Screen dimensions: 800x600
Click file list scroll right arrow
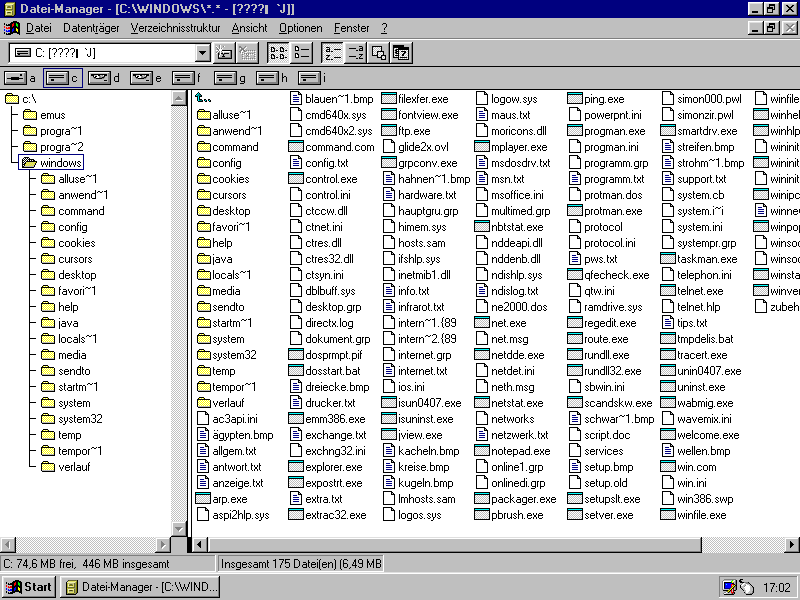[792, 545]
